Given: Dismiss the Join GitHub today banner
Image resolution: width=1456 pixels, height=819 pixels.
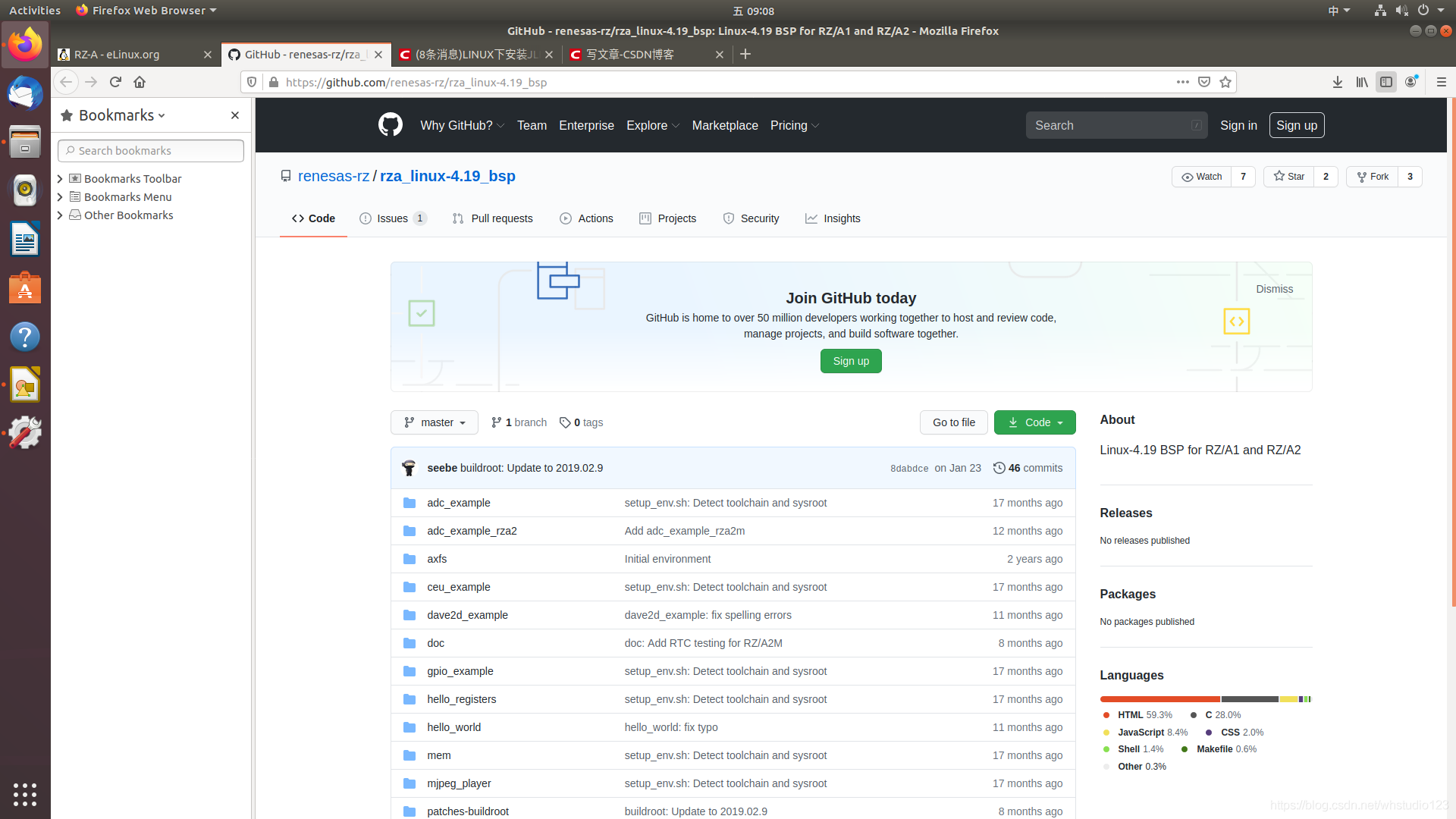Looking at the screenshot, I should (x=1275, y=289).
